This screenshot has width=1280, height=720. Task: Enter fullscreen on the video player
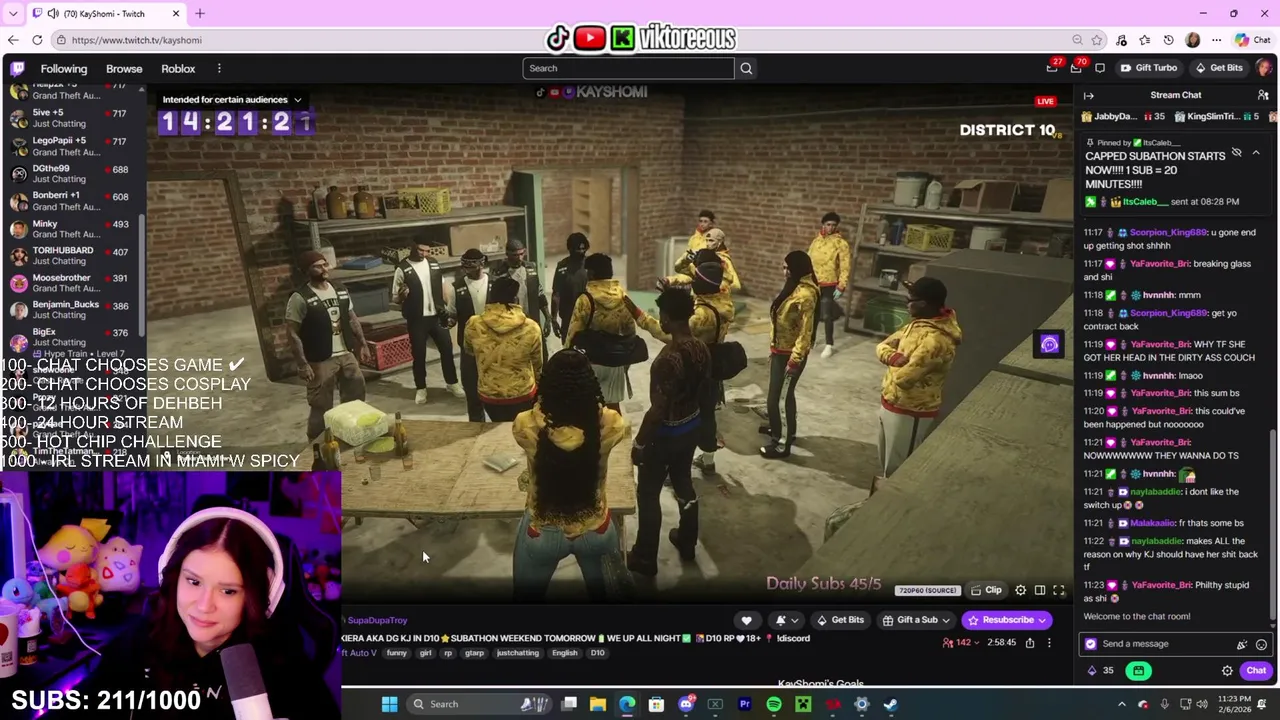pos(1059,591)
